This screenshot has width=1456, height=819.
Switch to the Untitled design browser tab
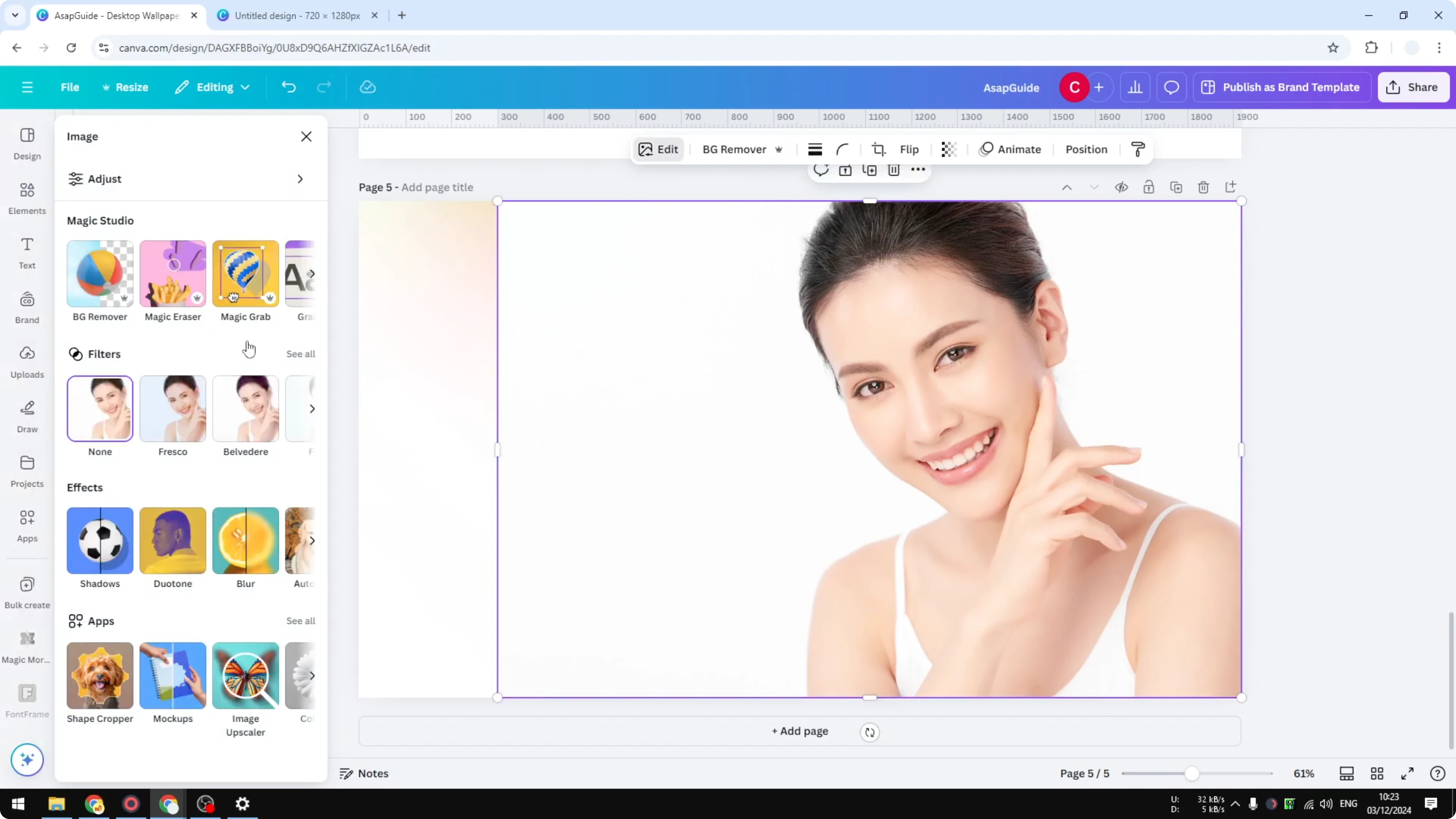(x=294, y=15)
